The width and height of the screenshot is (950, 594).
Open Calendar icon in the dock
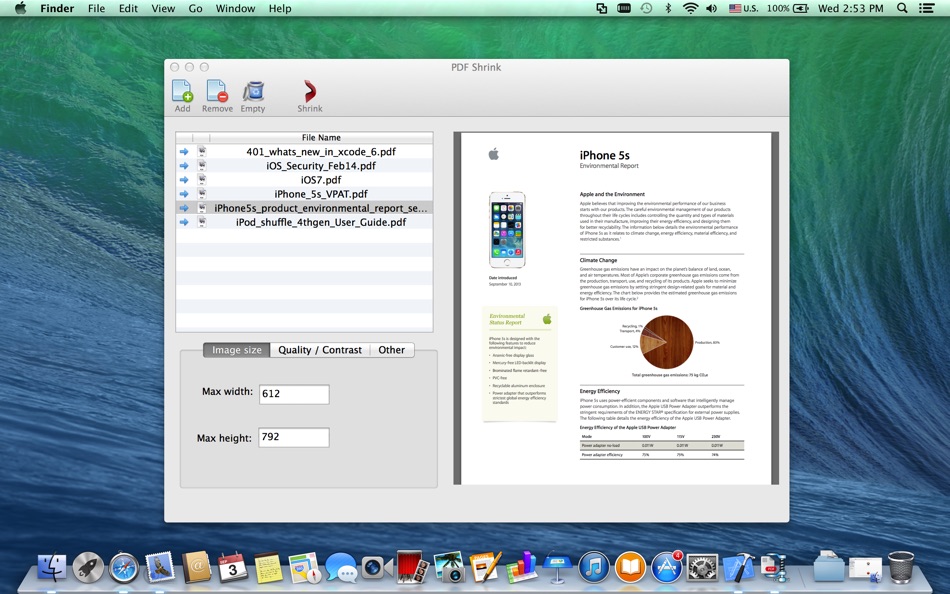tap(233, 568)
